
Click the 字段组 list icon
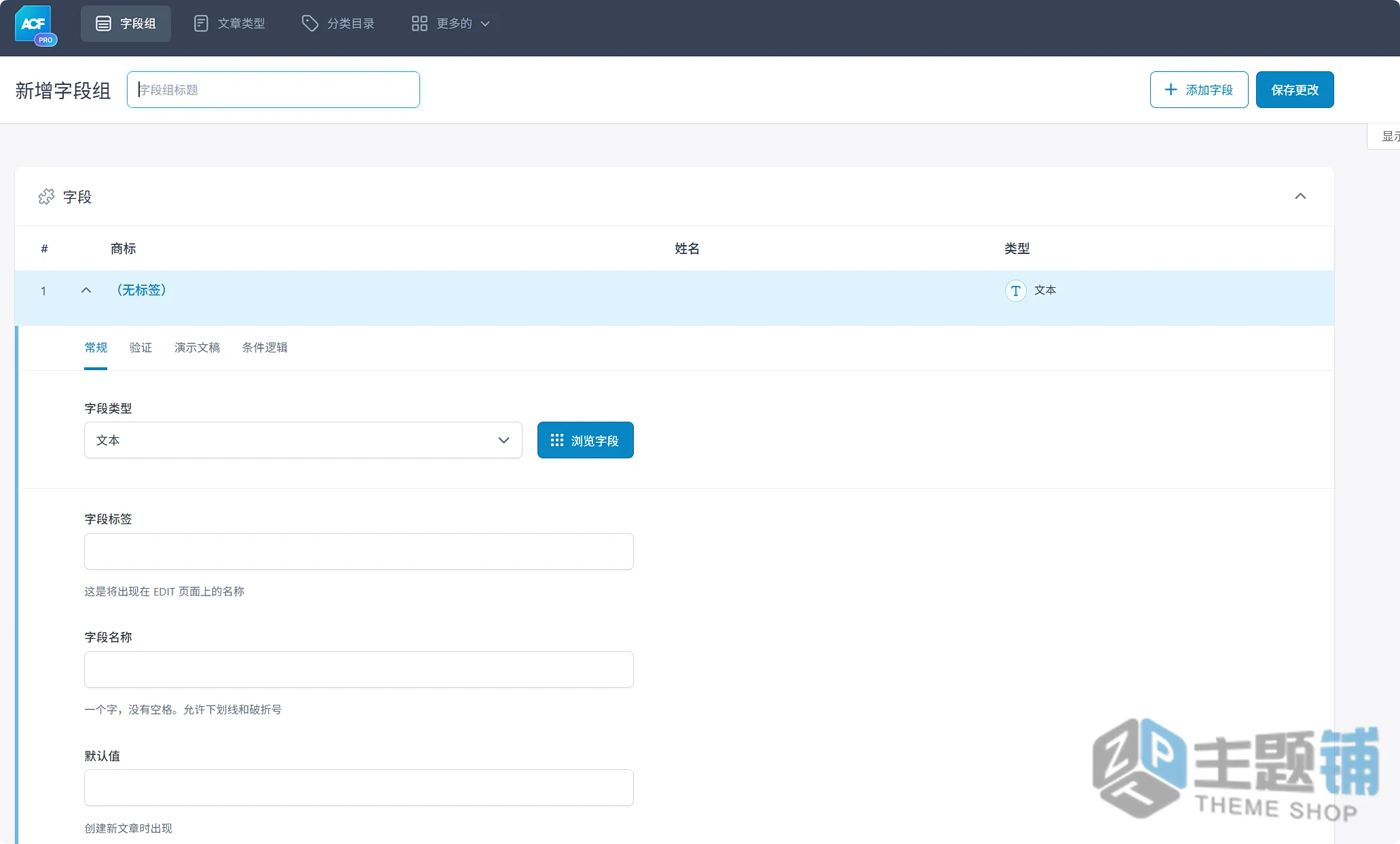103,24
